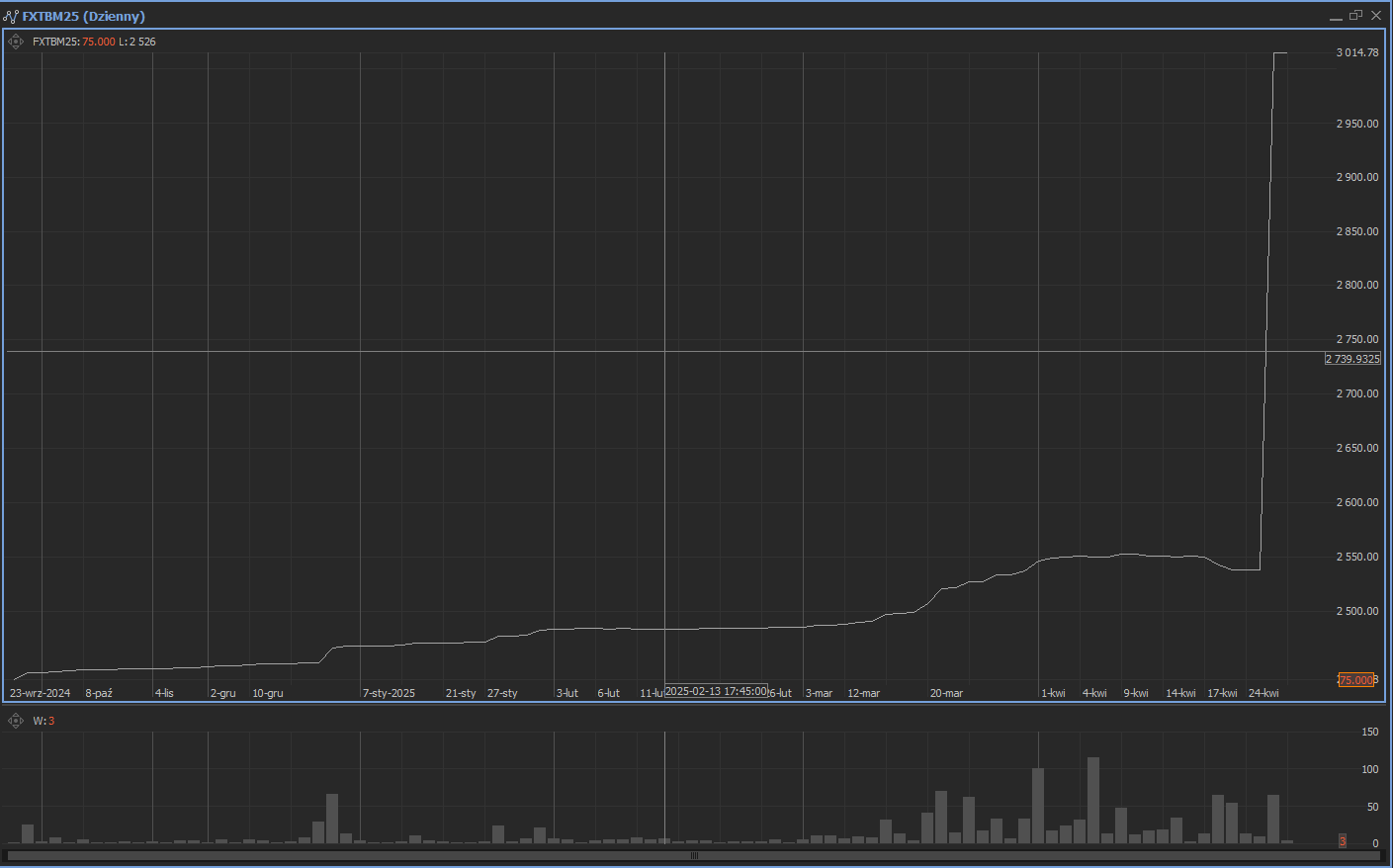Click the move handle icon in volume panel
The width and height of the screenshot is (1393, 868).
point(16,721)
